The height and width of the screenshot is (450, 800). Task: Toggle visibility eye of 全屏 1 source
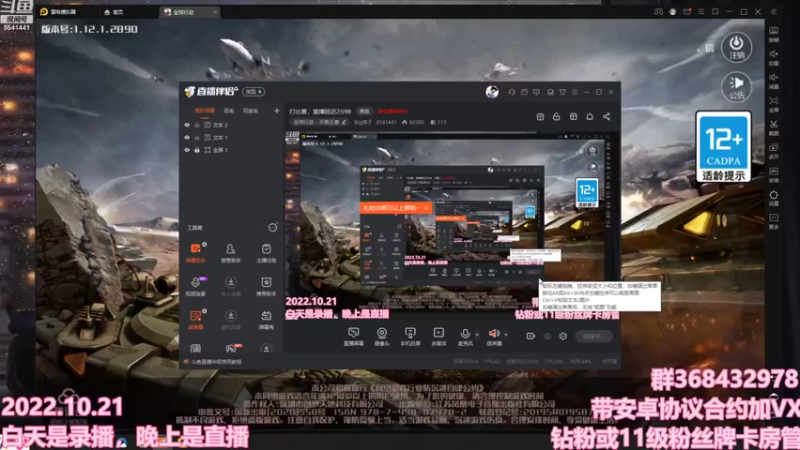pos(187,150)
